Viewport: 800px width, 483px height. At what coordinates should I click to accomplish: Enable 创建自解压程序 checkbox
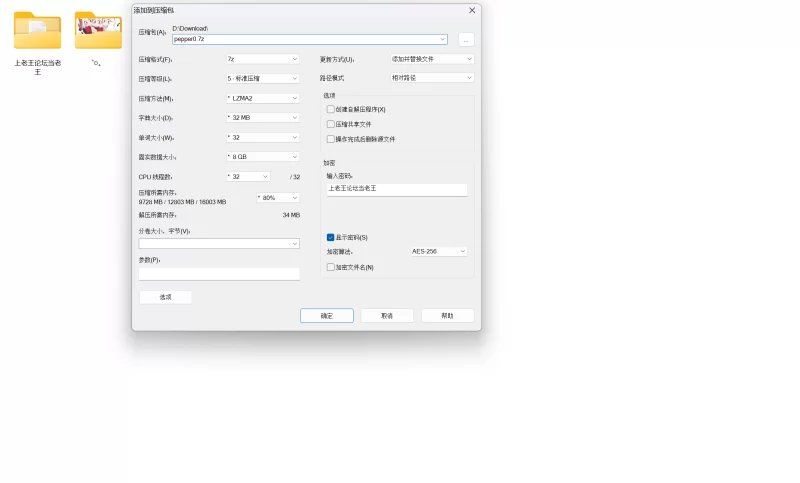(x=331, y=109)
